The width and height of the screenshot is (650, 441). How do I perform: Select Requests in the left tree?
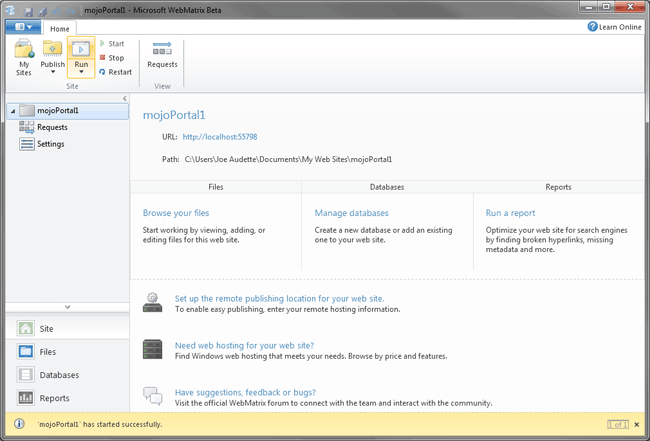(x=52, y=127)
